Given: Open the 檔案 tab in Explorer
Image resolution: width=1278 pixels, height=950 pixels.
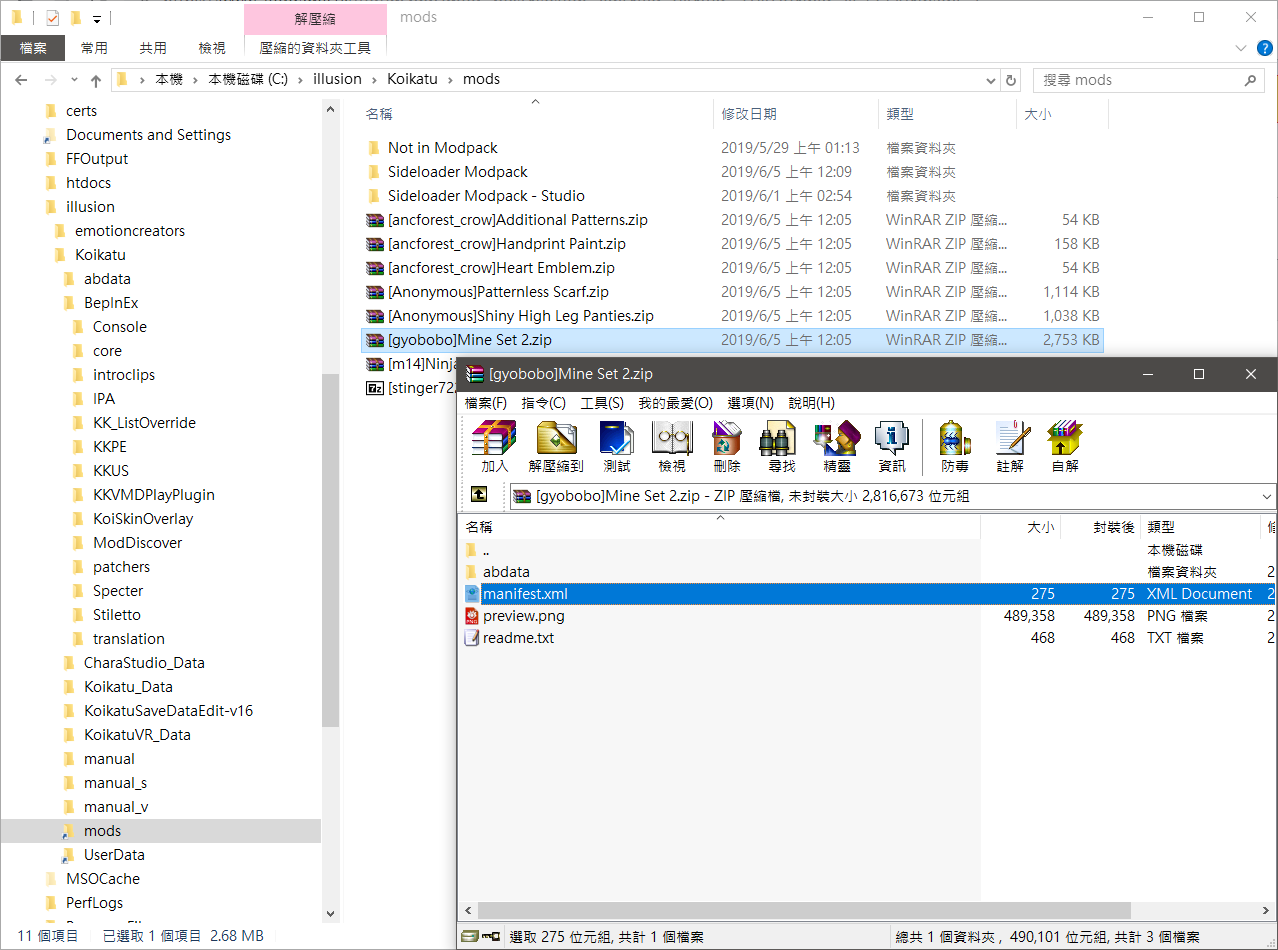Looking at the screenshot, I should tap(33, 48).
